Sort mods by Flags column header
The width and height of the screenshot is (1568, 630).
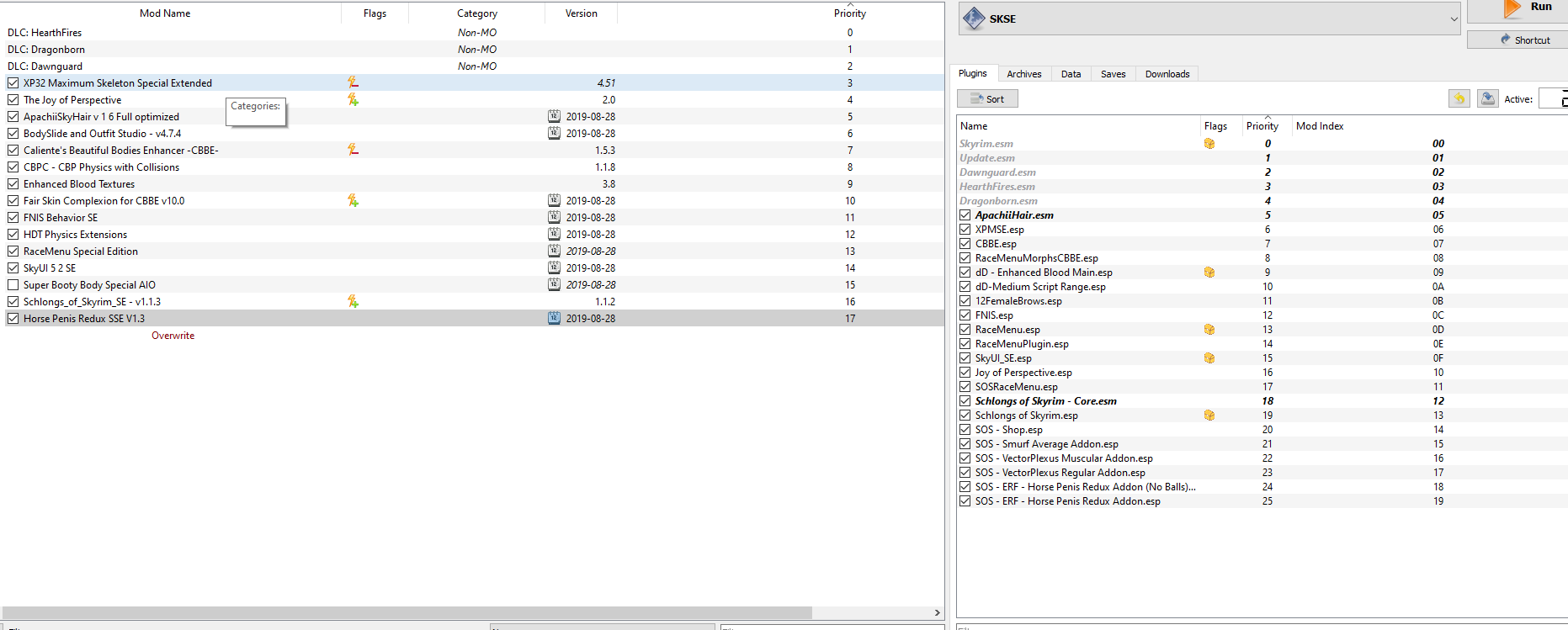375,13
